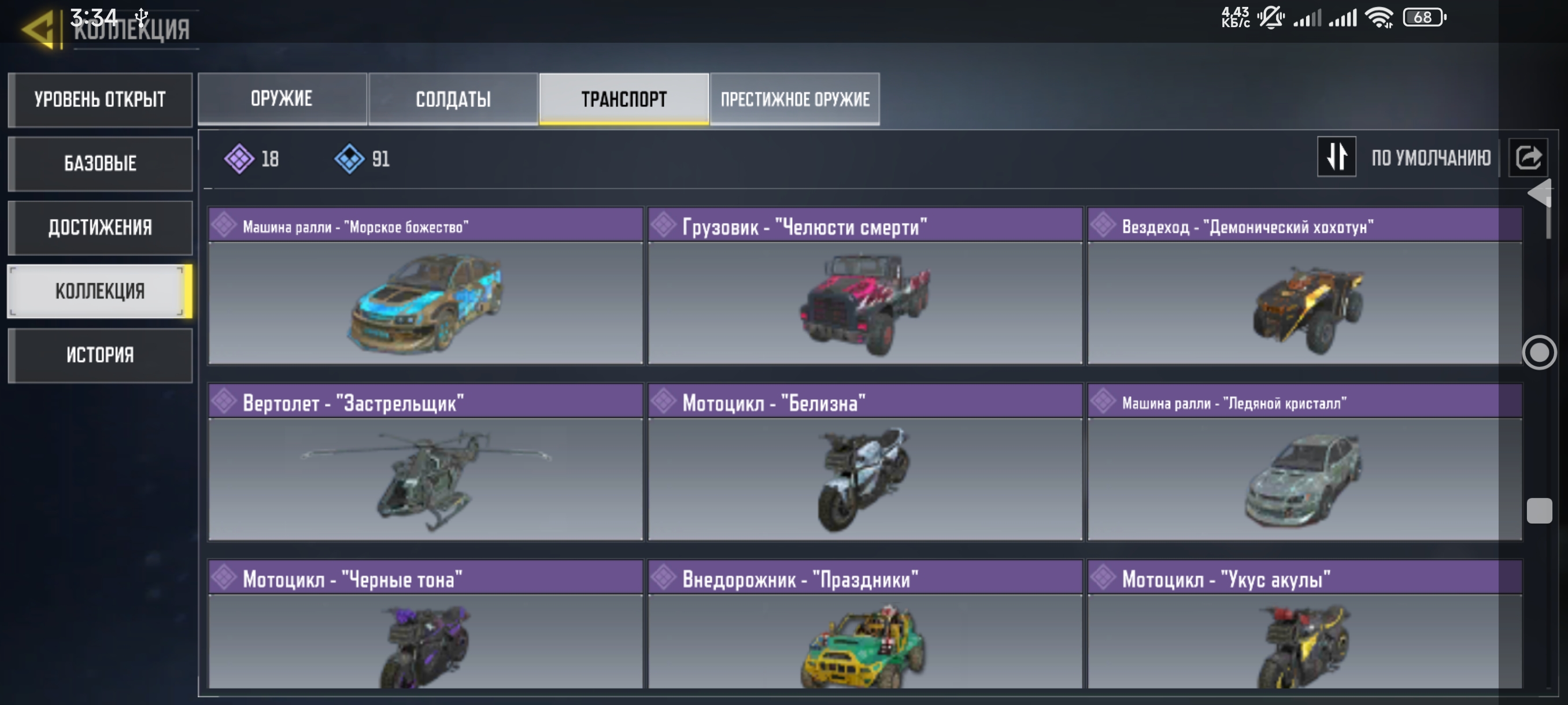Image resolution: width=1568 pixels, height=705 pixels.
Task: Click the purple epic rarity diamond icon
Action: tap(239, 159)
